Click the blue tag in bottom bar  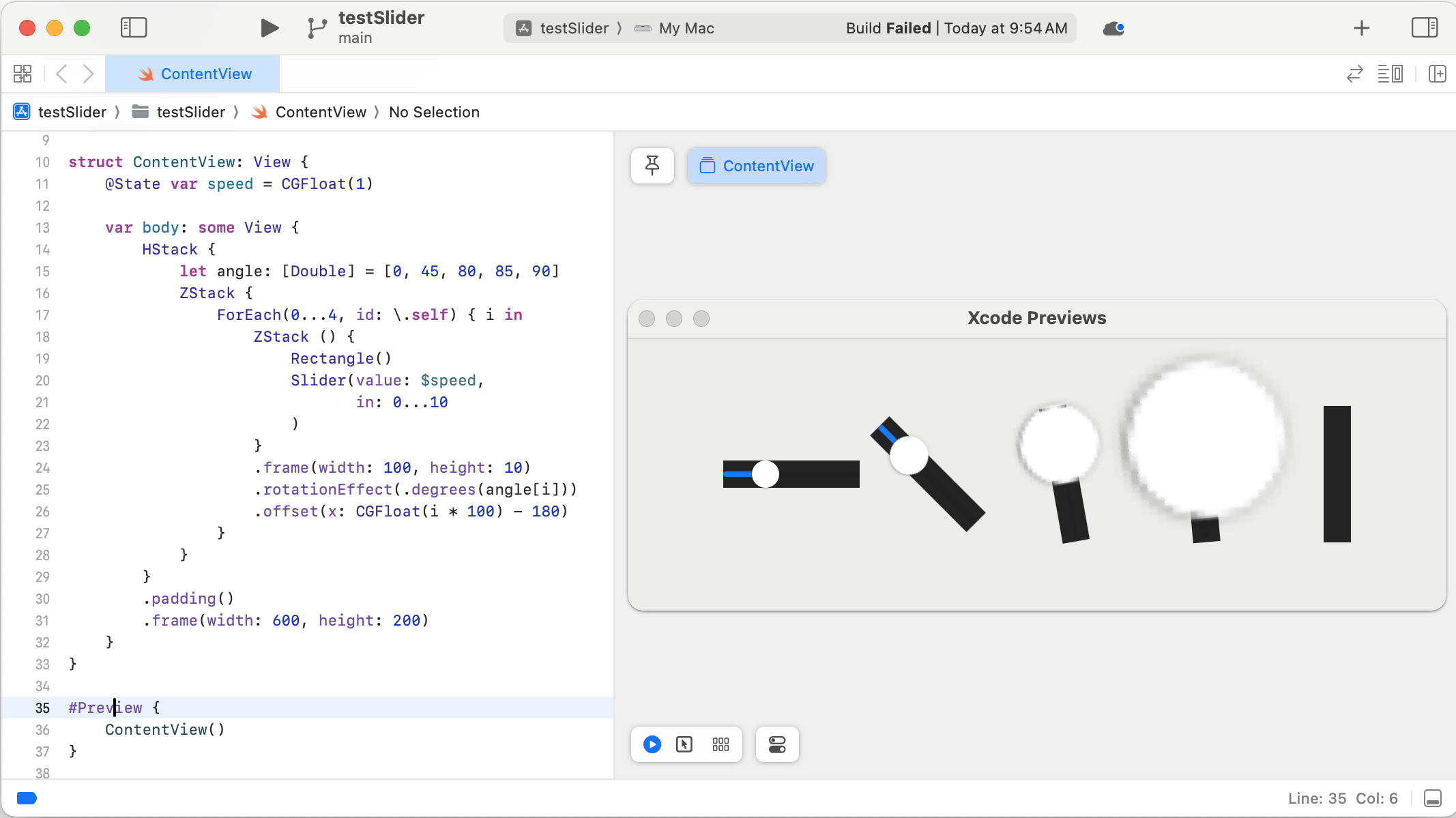[x=27, y=798]
